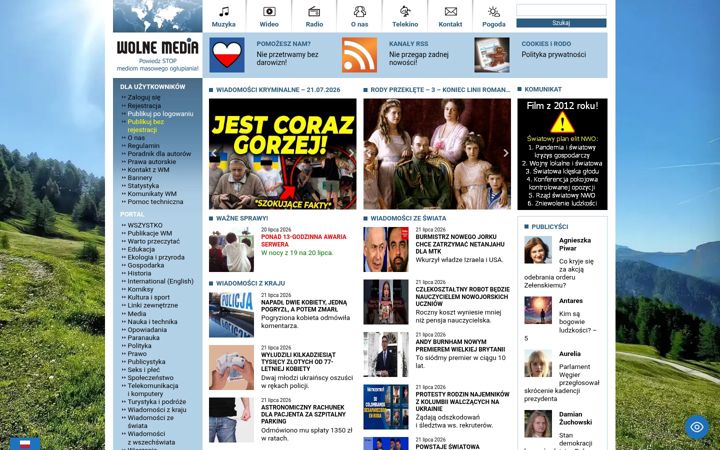
Task: Click the world map header logo
Action: 158,16
